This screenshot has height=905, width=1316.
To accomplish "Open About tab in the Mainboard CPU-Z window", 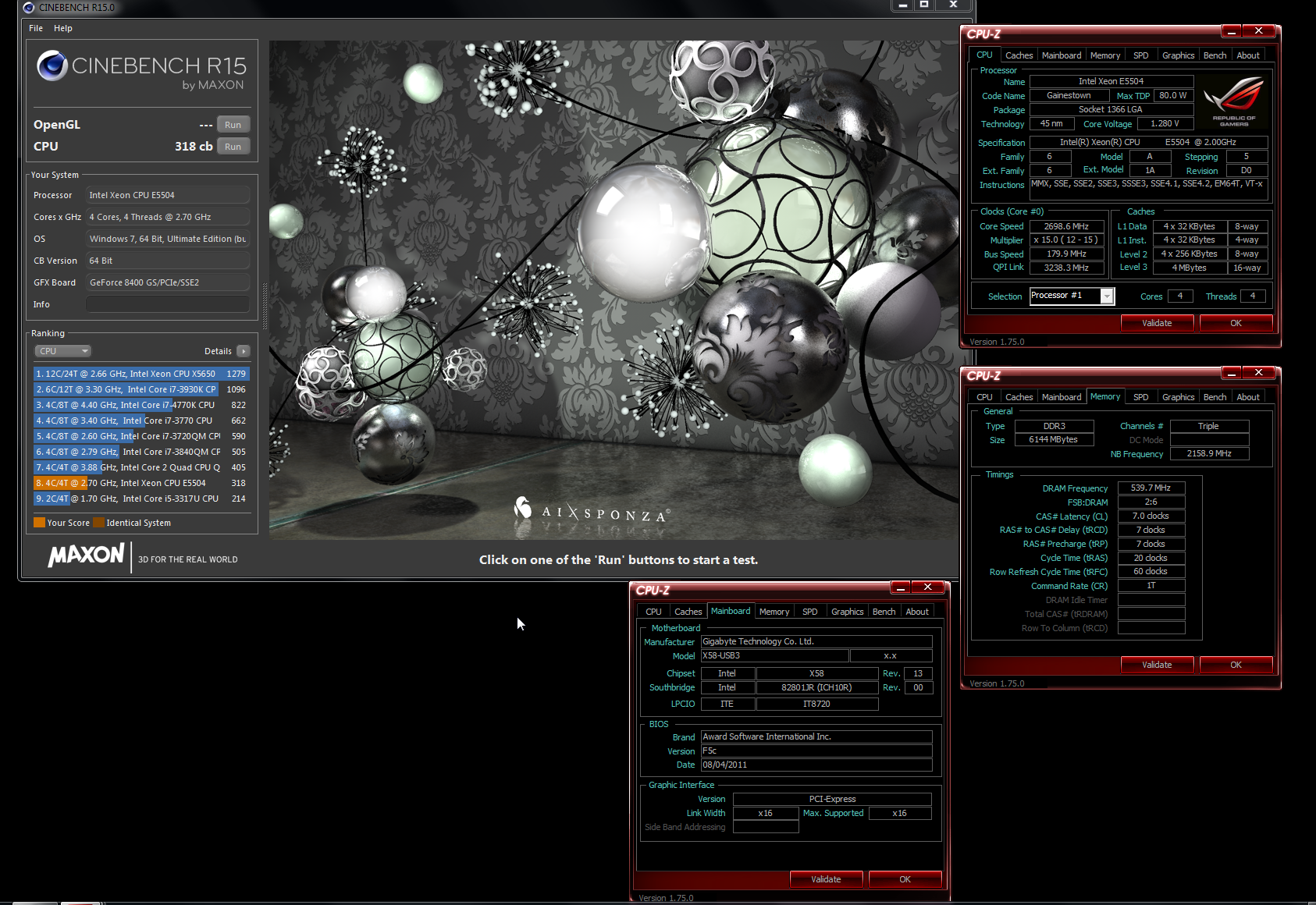I will pos(917,612).
